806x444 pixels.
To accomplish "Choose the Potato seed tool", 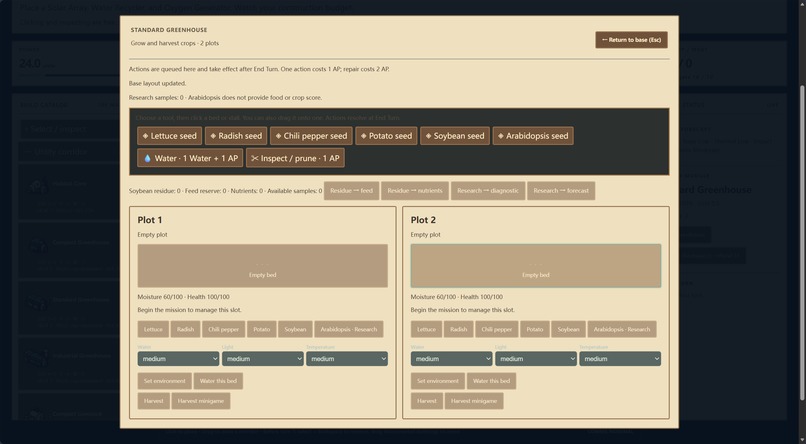I will point(386,136).
